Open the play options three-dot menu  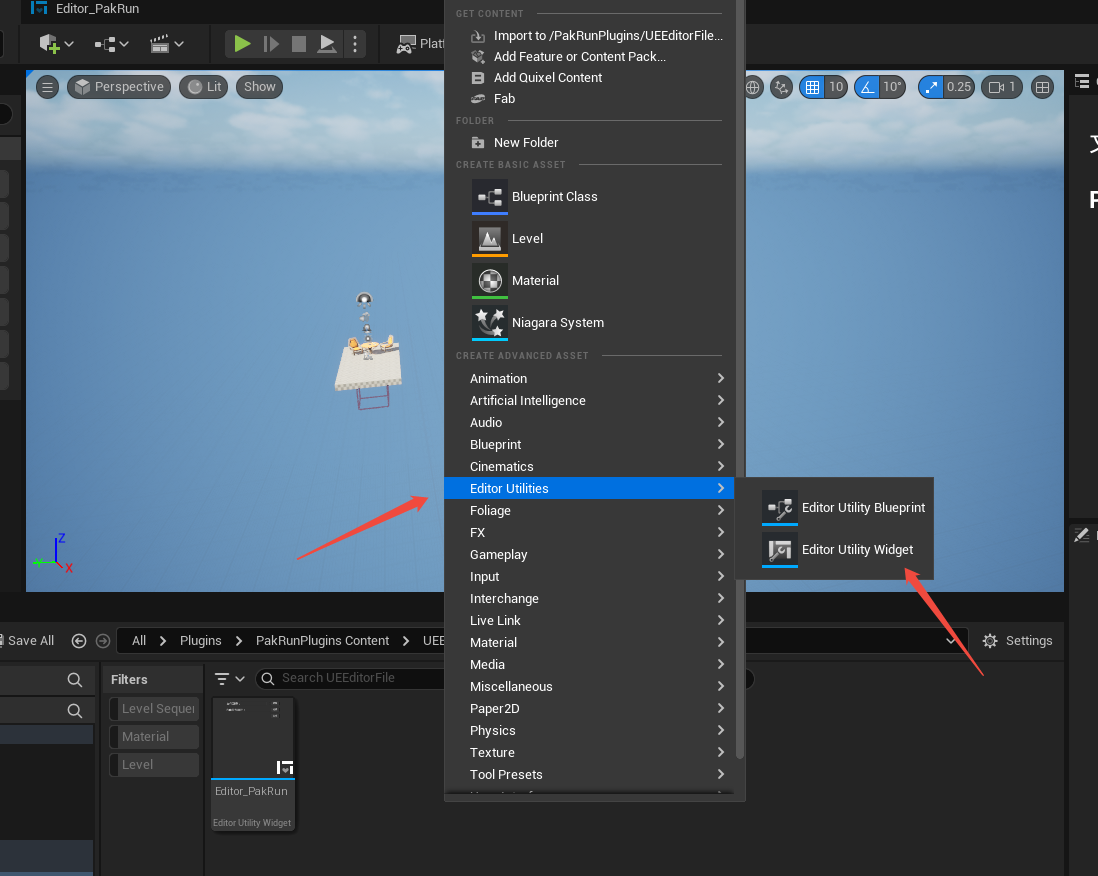(x=355, y=44)
